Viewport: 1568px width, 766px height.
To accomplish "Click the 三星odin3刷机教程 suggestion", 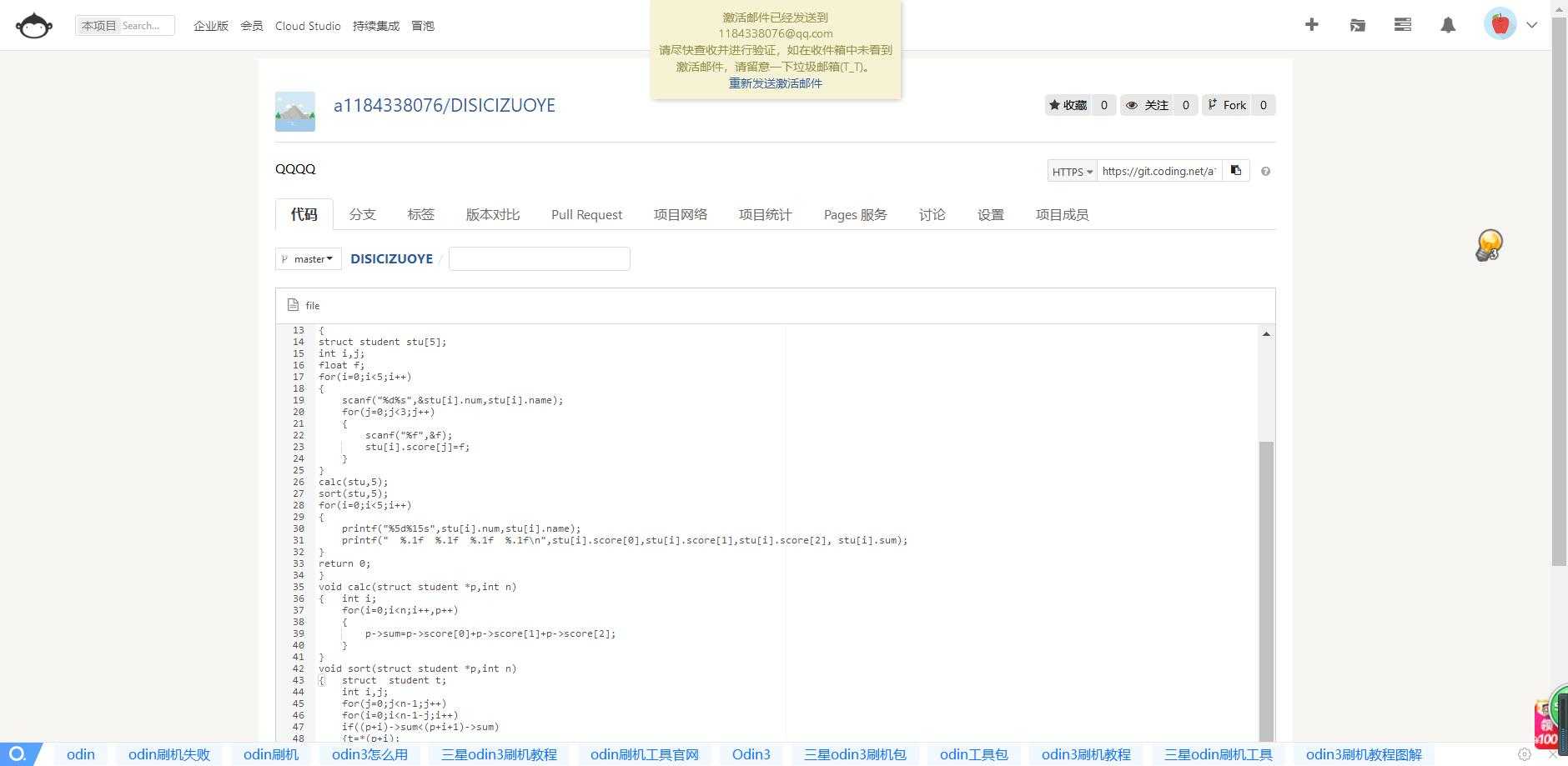I will 499,754.
